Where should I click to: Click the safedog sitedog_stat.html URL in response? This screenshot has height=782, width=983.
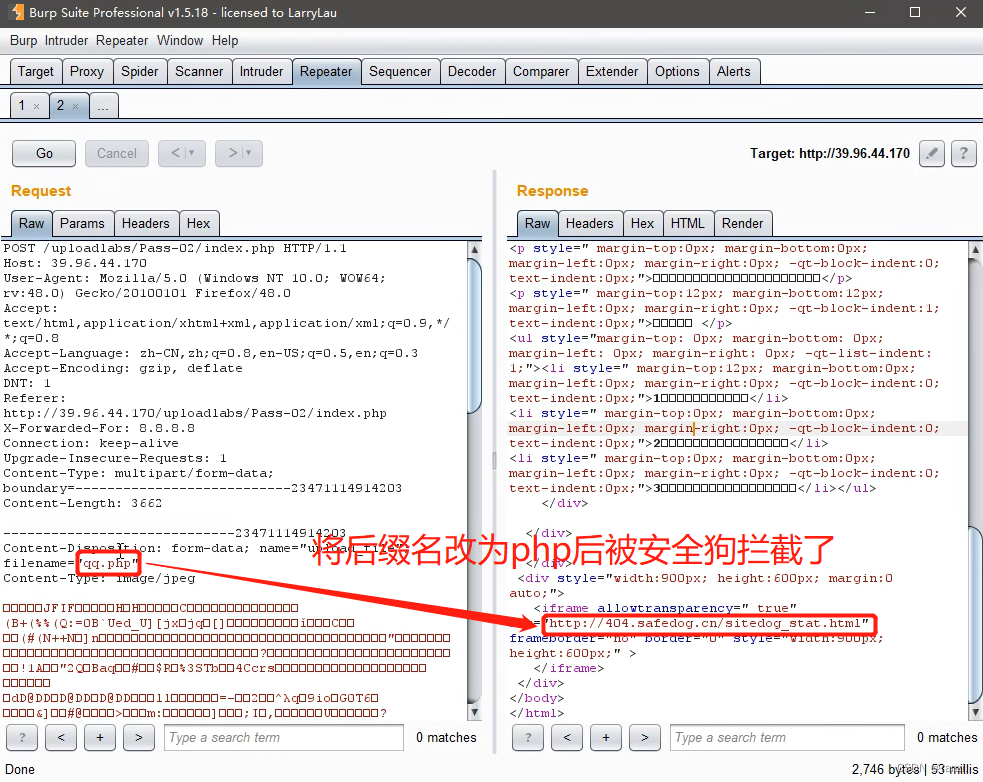point(708,623)
